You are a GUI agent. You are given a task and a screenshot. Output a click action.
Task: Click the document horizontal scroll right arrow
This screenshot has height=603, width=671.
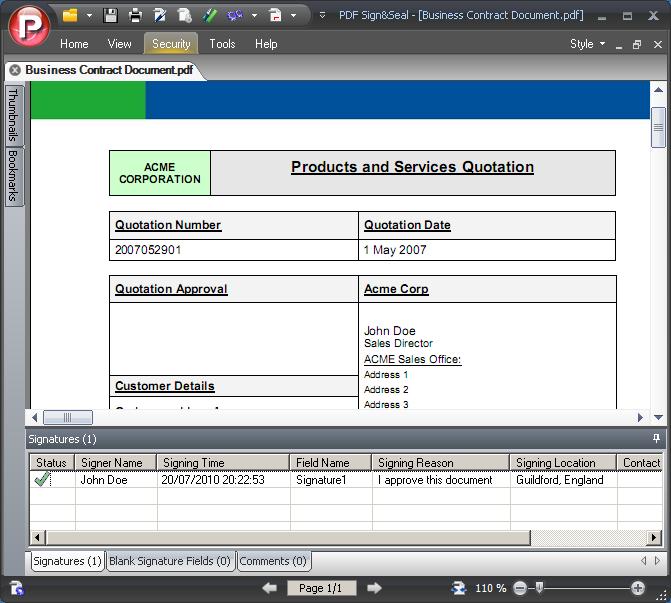tap(640, 417)
